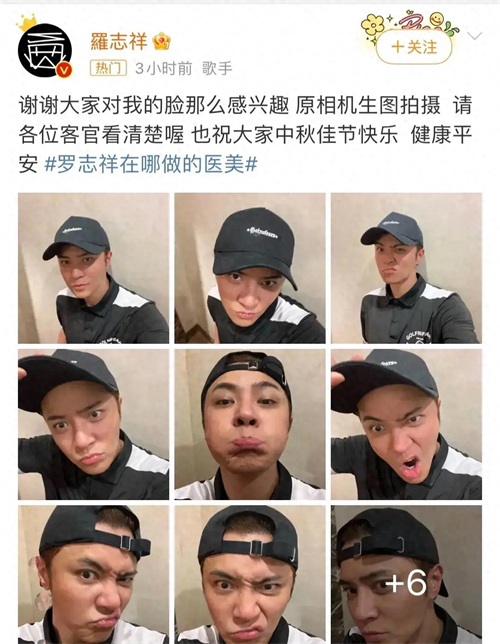Open center photo with puffed lips
This screenshot has height=644, width=500.
tap(250, 424)
